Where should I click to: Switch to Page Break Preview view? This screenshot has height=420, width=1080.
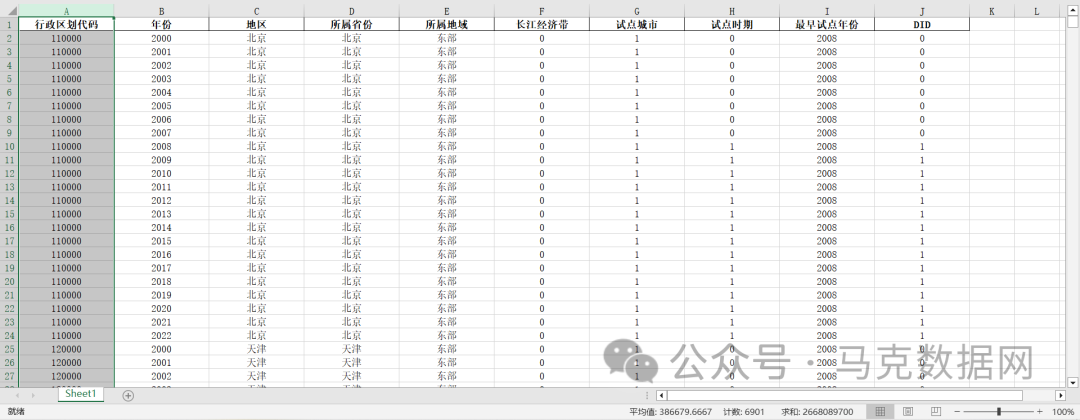[x=934, y=411]
